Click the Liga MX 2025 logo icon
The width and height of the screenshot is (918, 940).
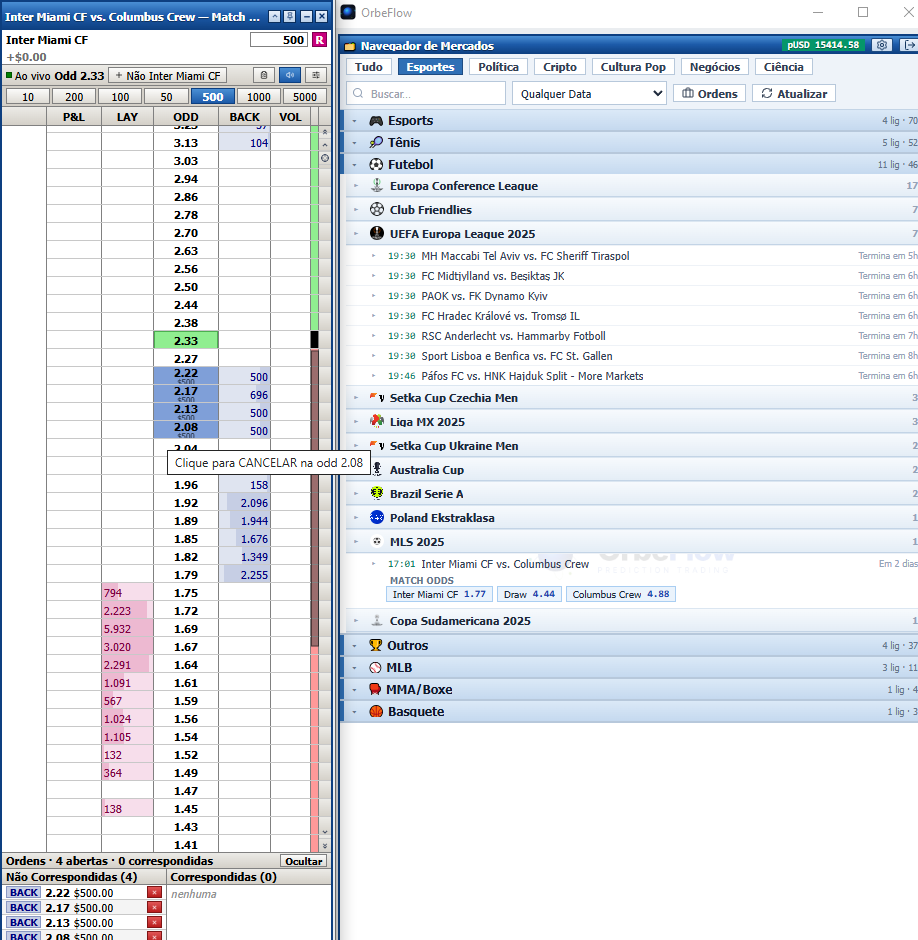[x=377, y=421]
